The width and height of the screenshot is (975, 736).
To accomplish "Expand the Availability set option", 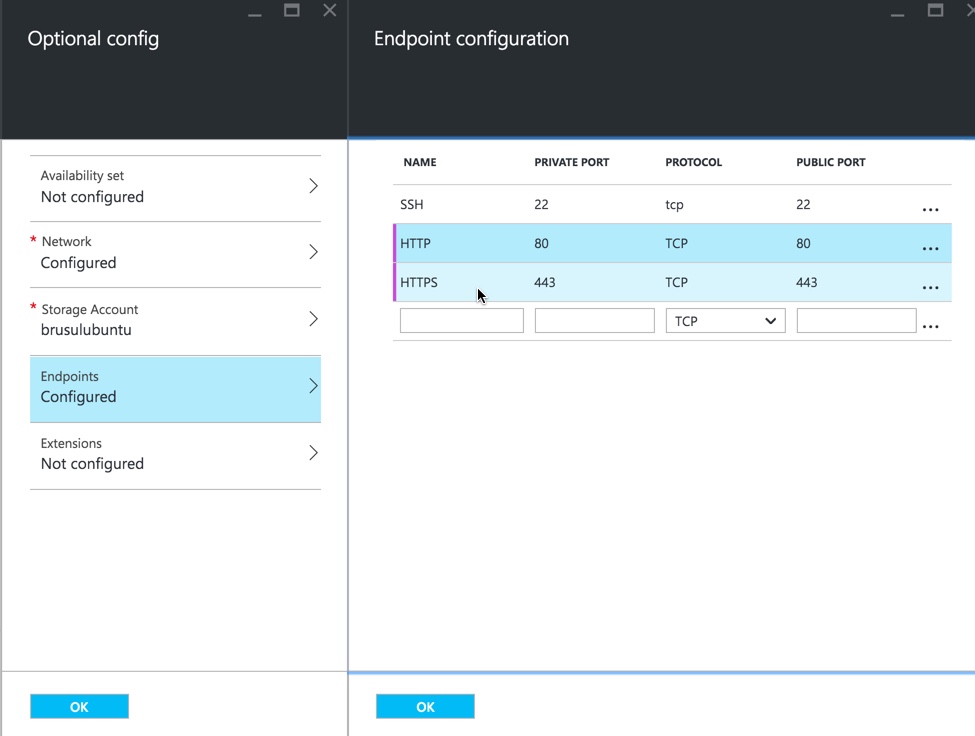I will (x=313, y=186).
